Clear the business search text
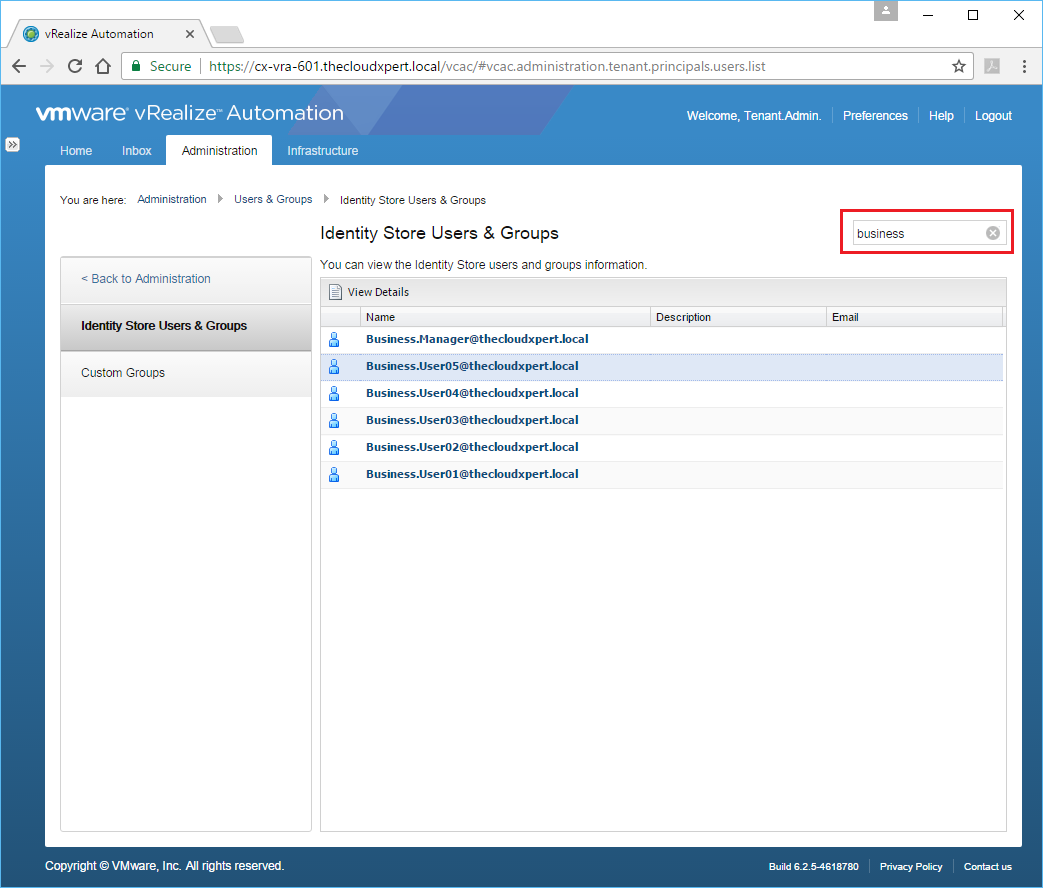The width and height of the screenshot is (1043, 888). (x=992, y=233)
